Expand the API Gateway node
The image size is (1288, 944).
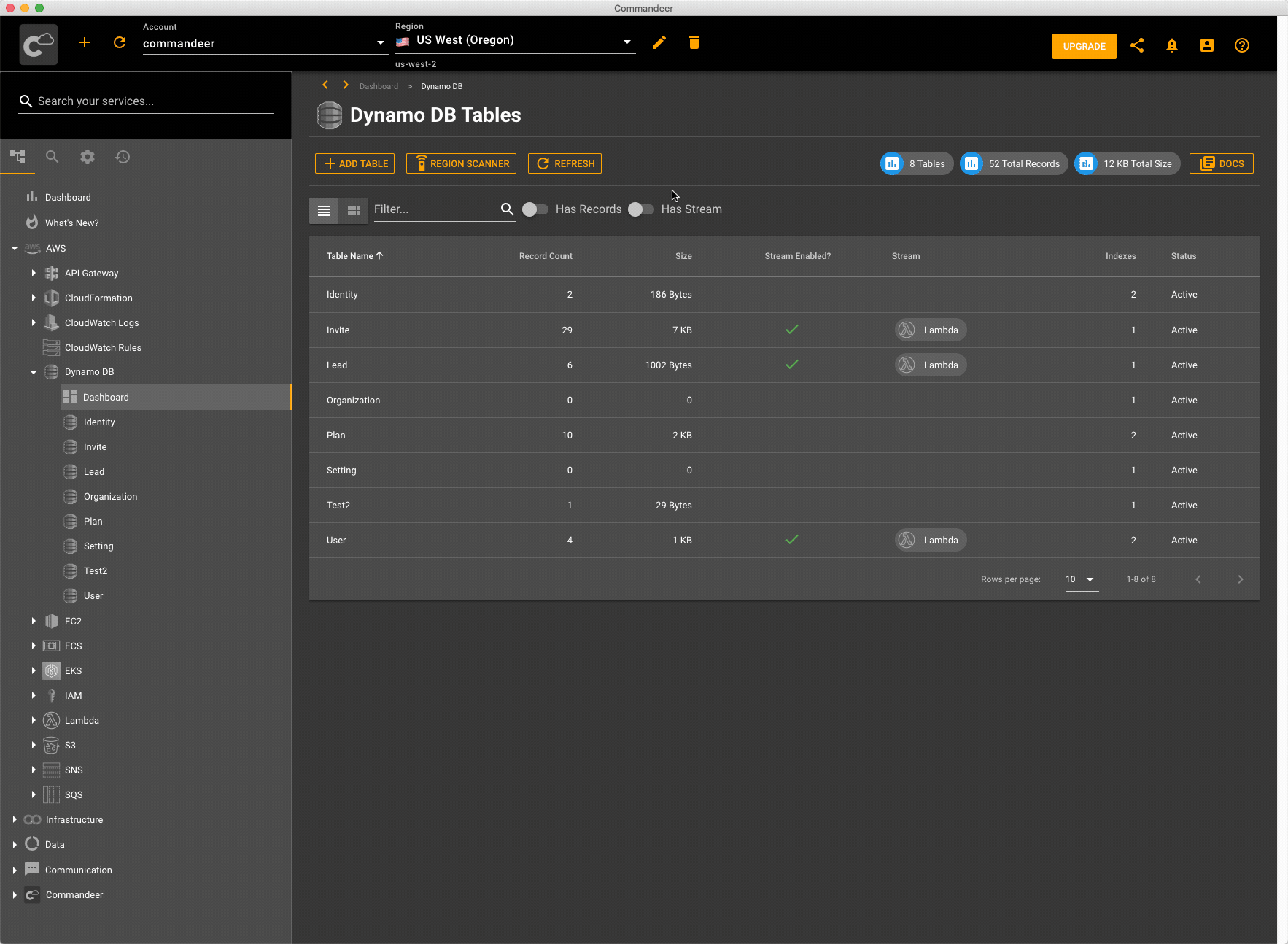34,273
